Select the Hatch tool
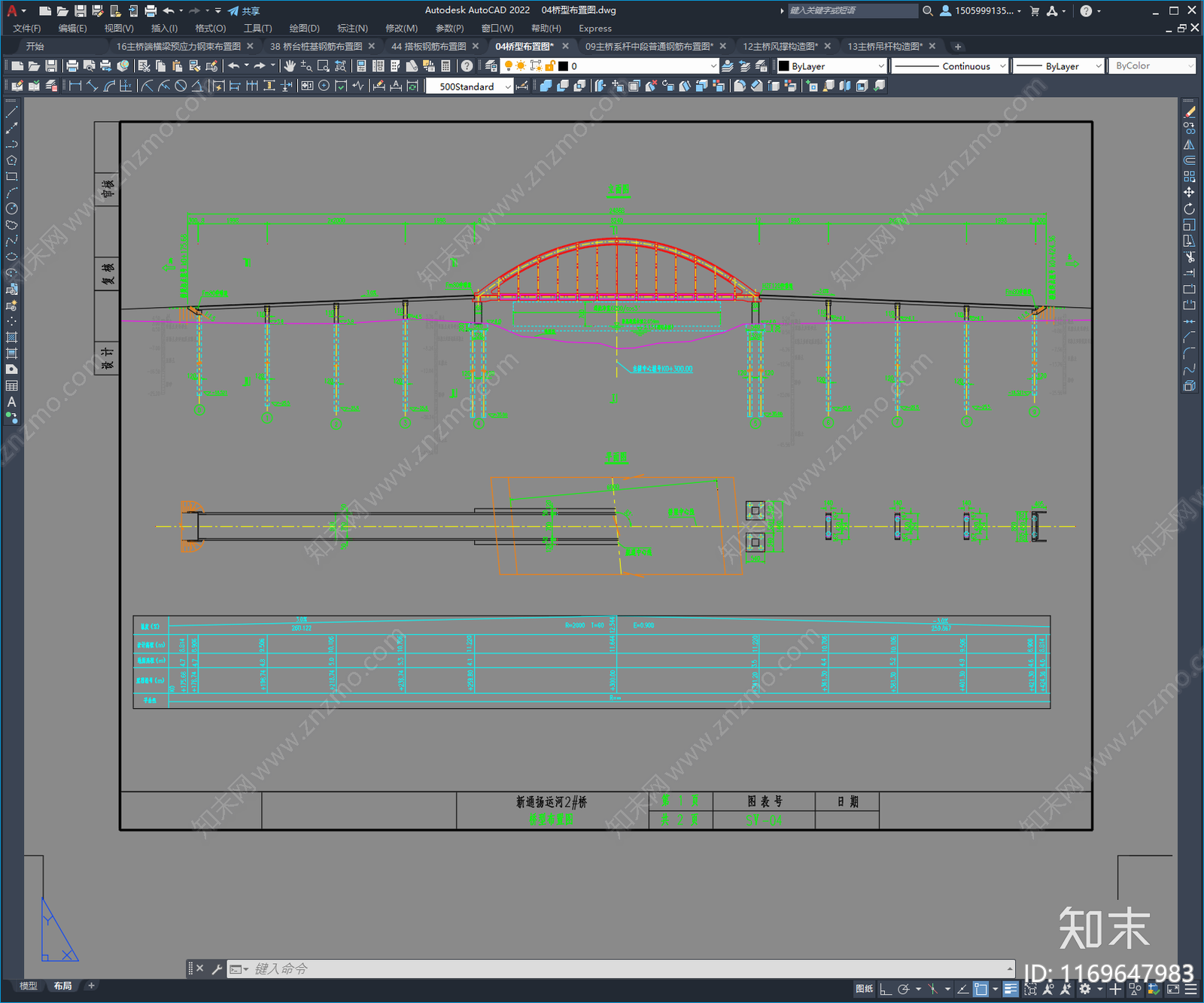The height and width of the screenshot is (1003, 1204). 11,337
